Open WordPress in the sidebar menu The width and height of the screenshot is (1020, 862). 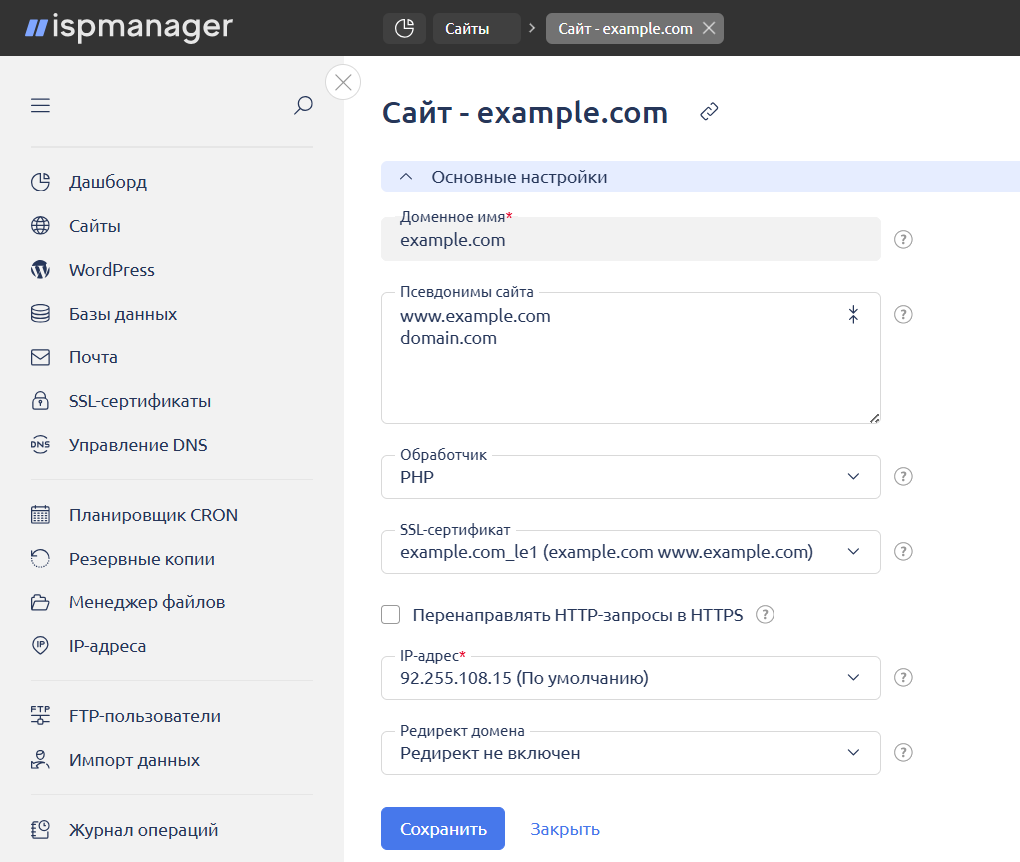coord(111,270)
